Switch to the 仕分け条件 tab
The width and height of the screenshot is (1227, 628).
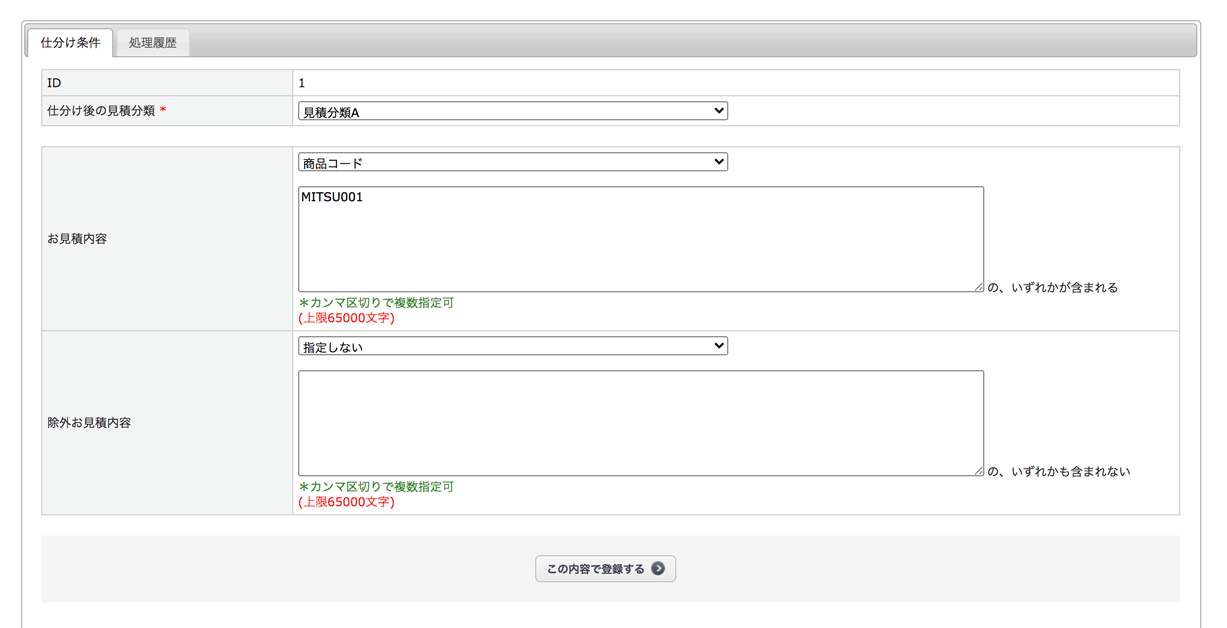[x=70, y=43]
